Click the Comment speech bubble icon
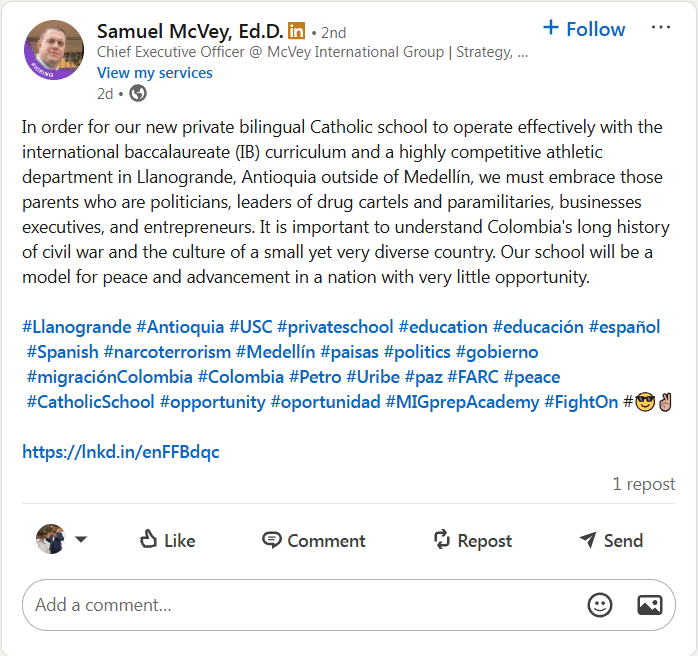This screenshot has width=698, height=656. (x=271, y=540)
